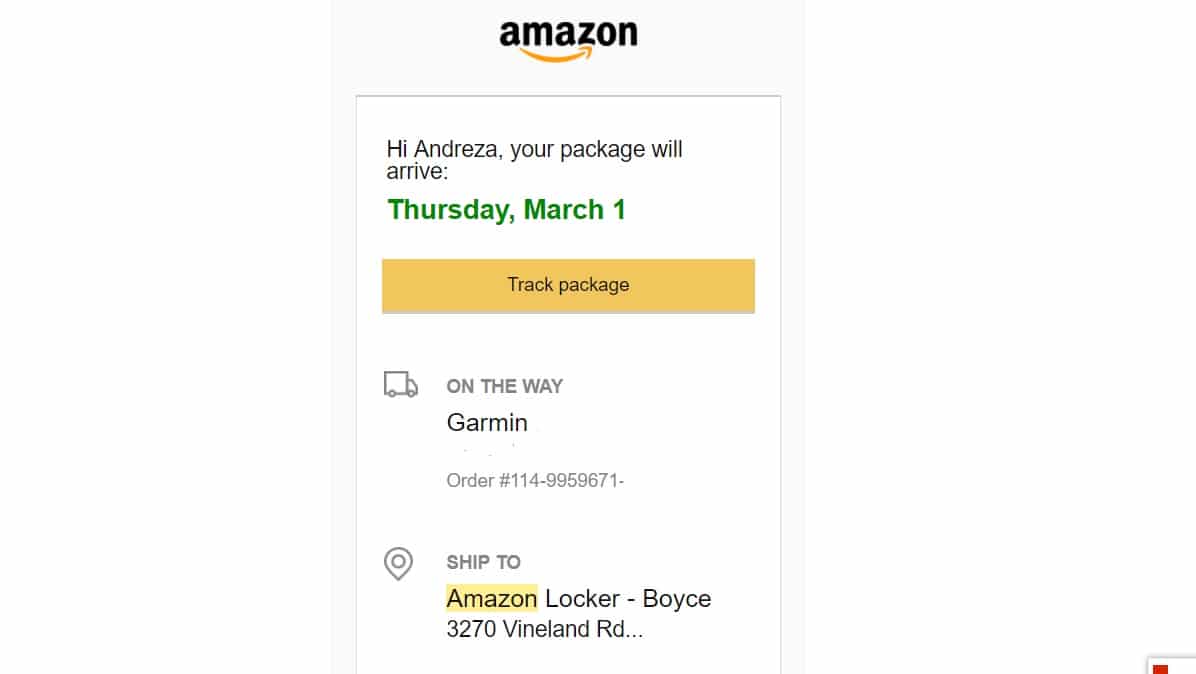Click the word "arrive:" in the greeting
This screenshot has width=1196, height=674.
[x=417, y=171]
